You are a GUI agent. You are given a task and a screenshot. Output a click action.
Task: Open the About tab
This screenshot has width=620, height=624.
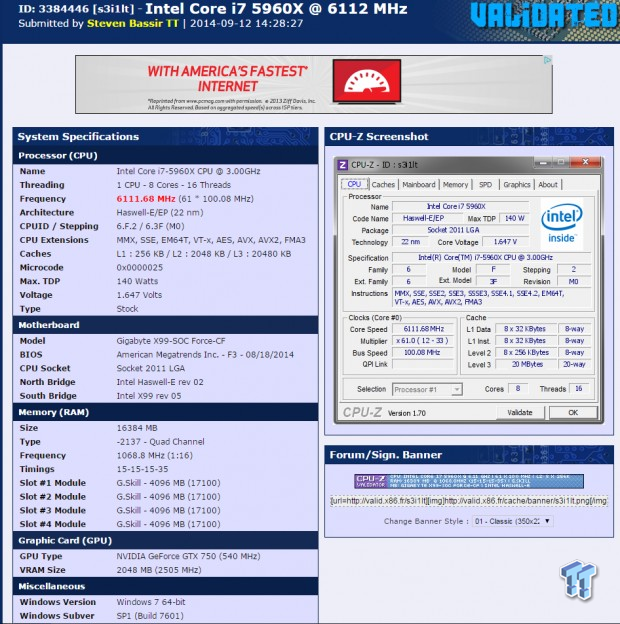(x=548, y=185)
